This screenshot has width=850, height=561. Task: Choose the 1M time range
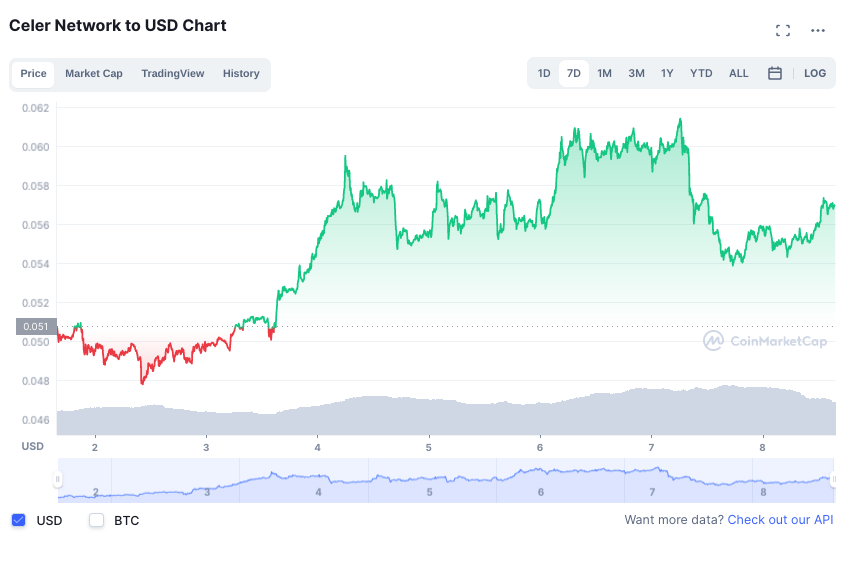coord(604,73)
